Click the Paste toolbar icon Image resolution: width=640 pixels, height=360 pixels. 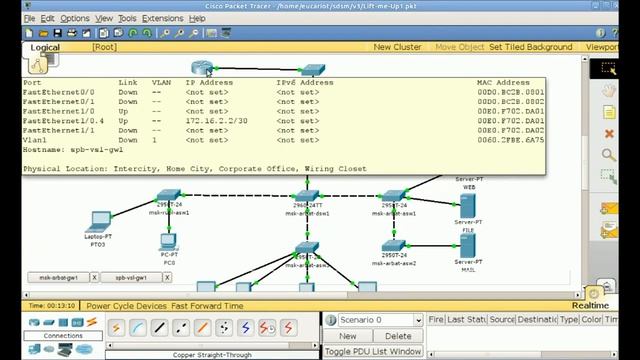coord(118,33)
